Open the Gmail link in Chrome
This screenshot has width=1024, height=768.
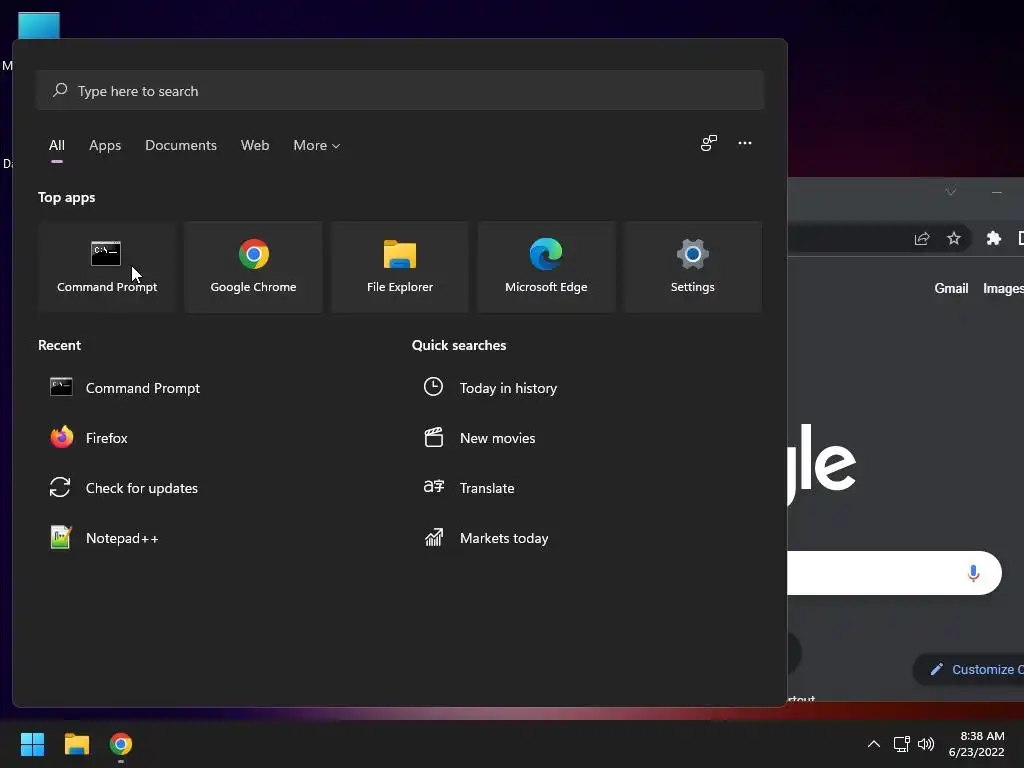pyautogui.click(x=951, y=288)
